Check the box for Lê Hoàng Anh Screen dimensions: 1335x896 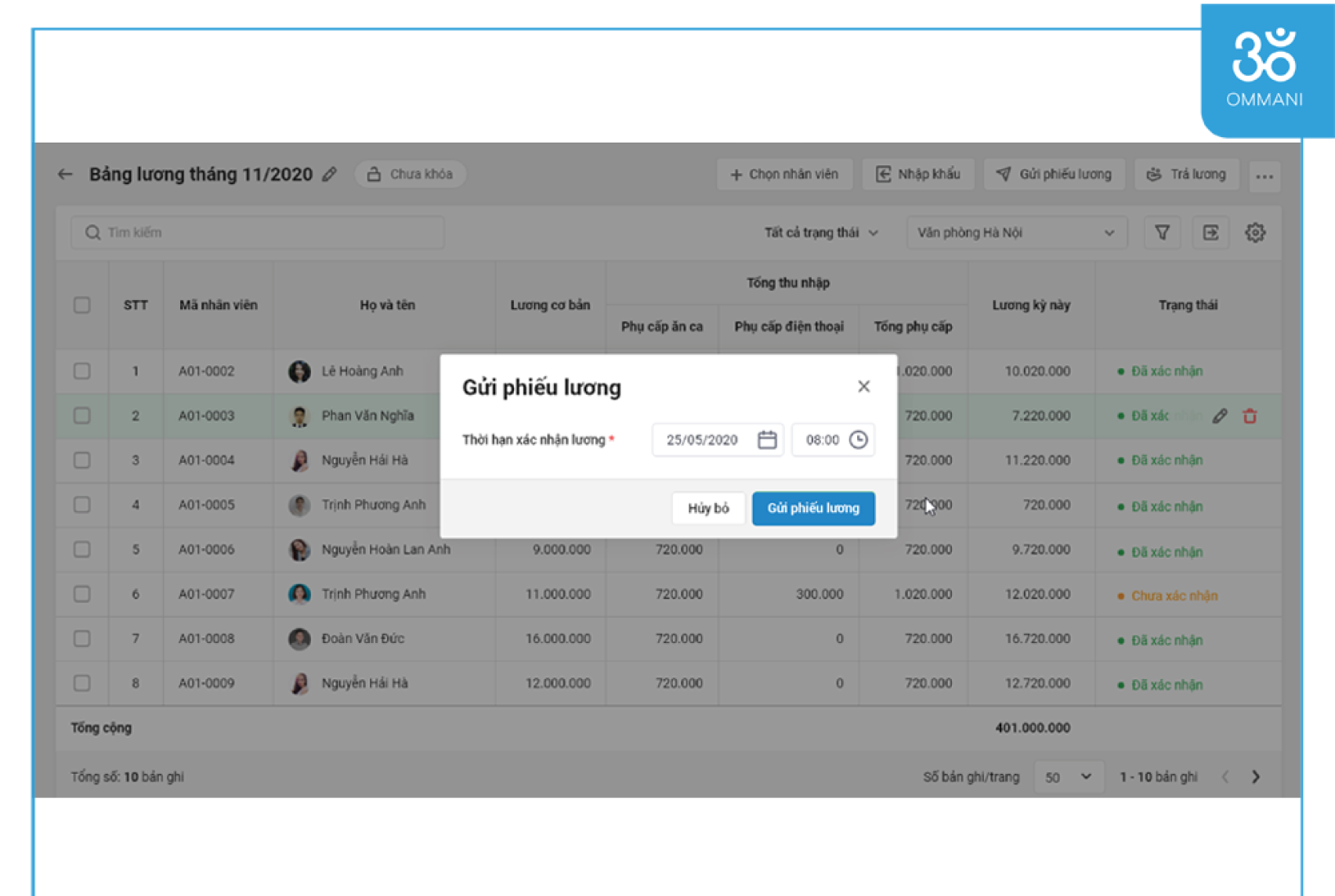[x=81, y=371]
